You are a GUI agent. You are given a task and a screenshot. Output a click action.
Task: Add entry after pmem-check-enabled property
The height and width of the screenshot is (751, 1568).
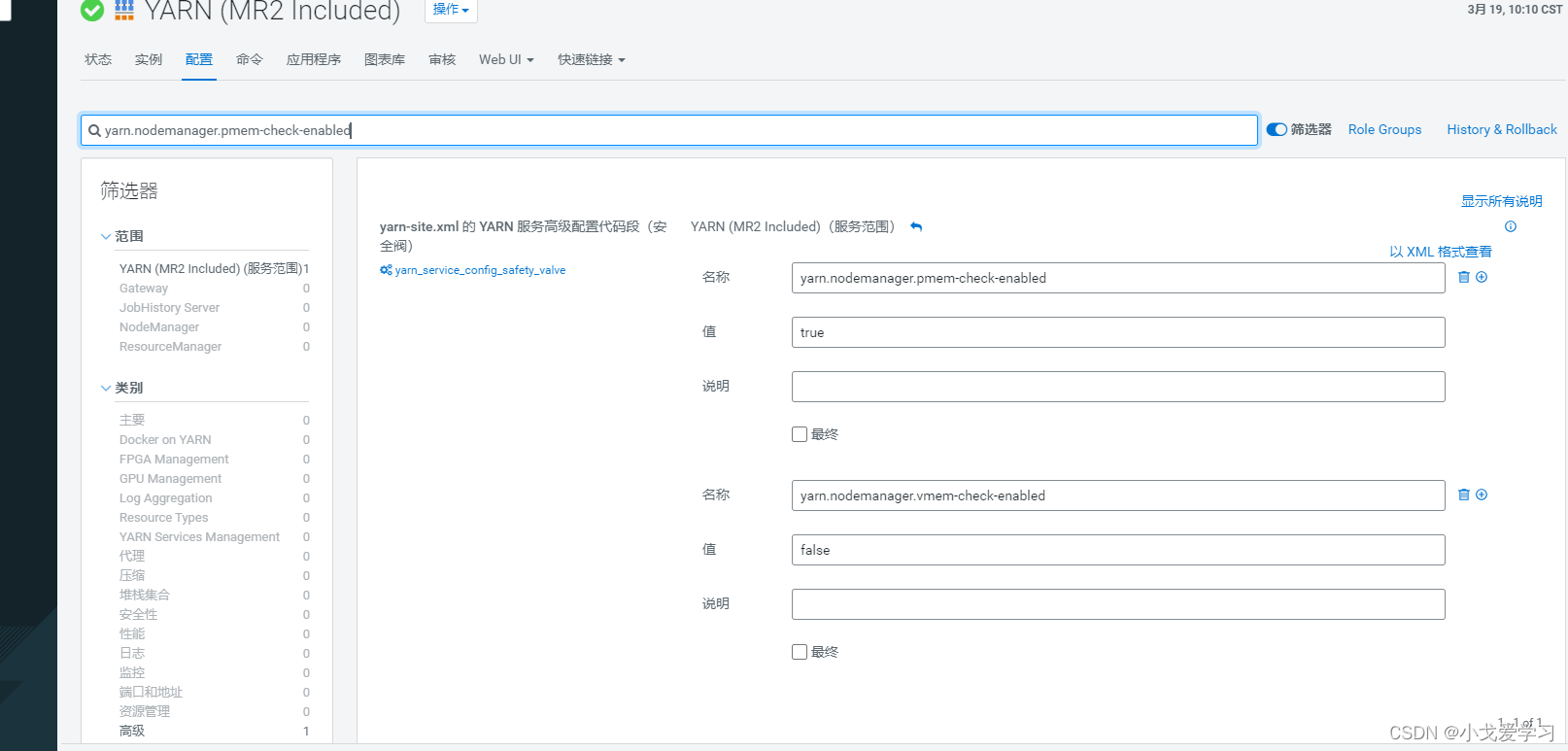point(1482,277)
